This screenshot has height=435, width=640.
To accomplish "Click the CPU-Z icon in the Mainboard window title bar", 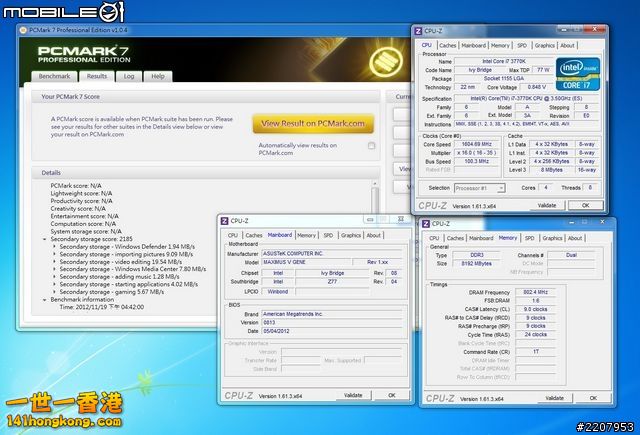I will [226, 221].
